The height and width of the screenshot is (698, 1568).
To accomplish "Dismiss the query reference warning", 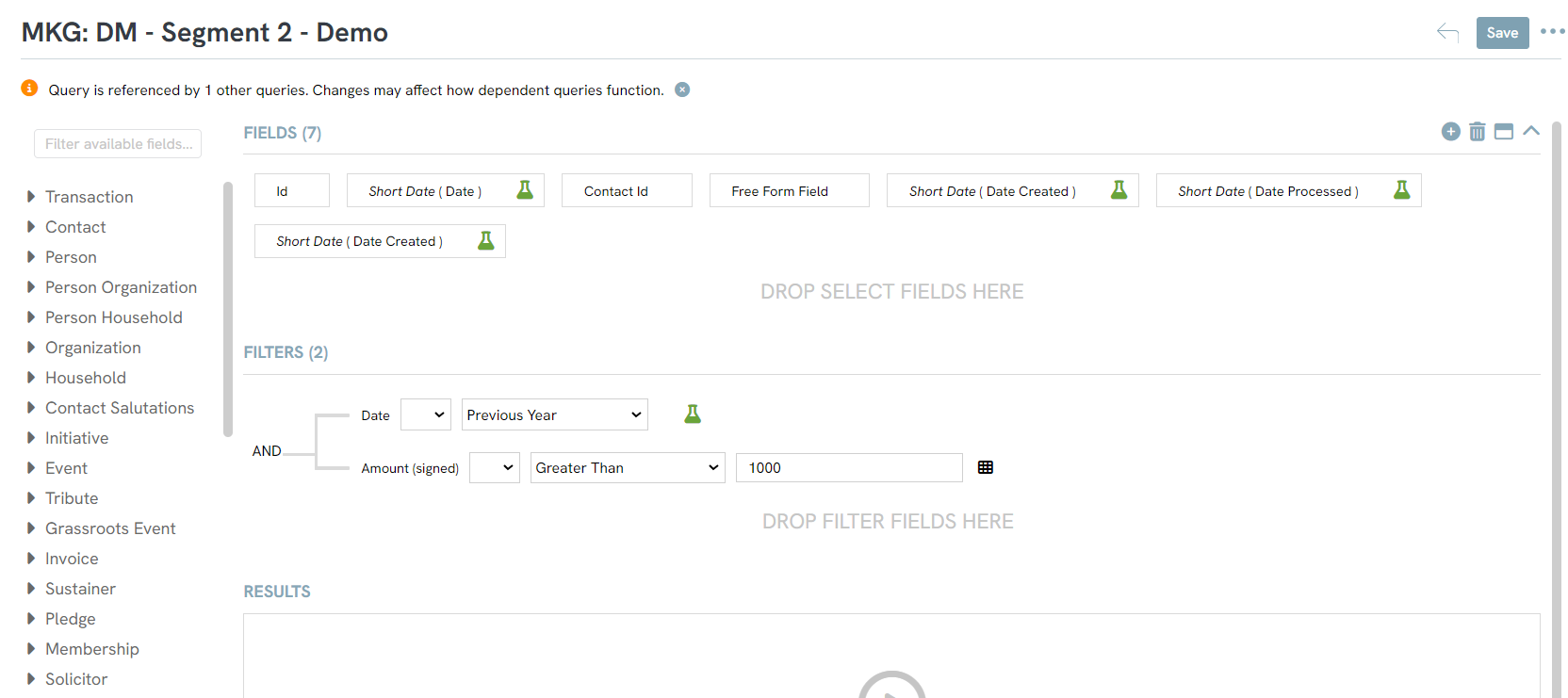I will point(682,89).
